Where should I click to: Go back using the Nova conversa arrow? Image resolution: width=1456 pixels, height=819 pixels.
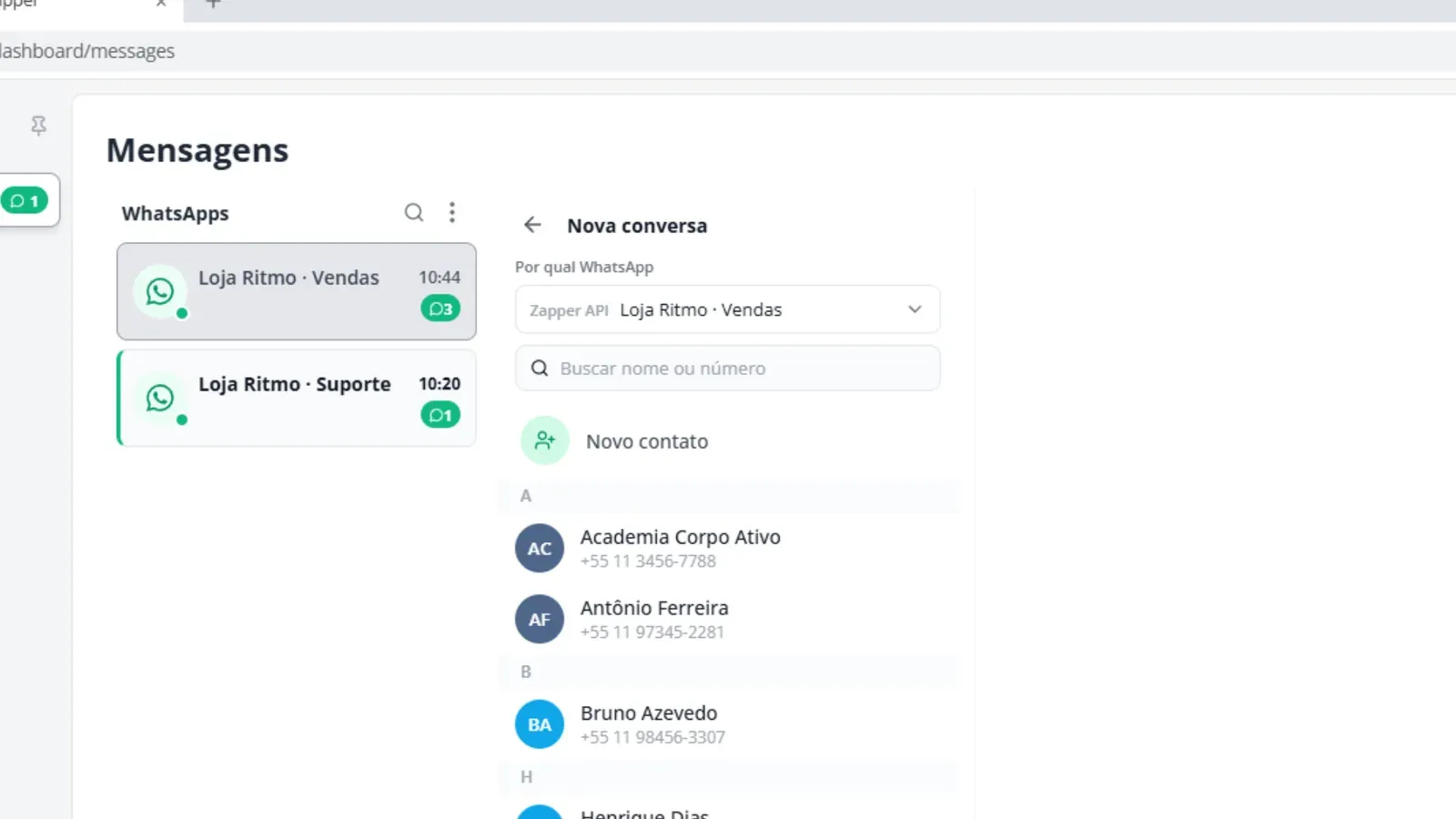(x=532, y=225)
